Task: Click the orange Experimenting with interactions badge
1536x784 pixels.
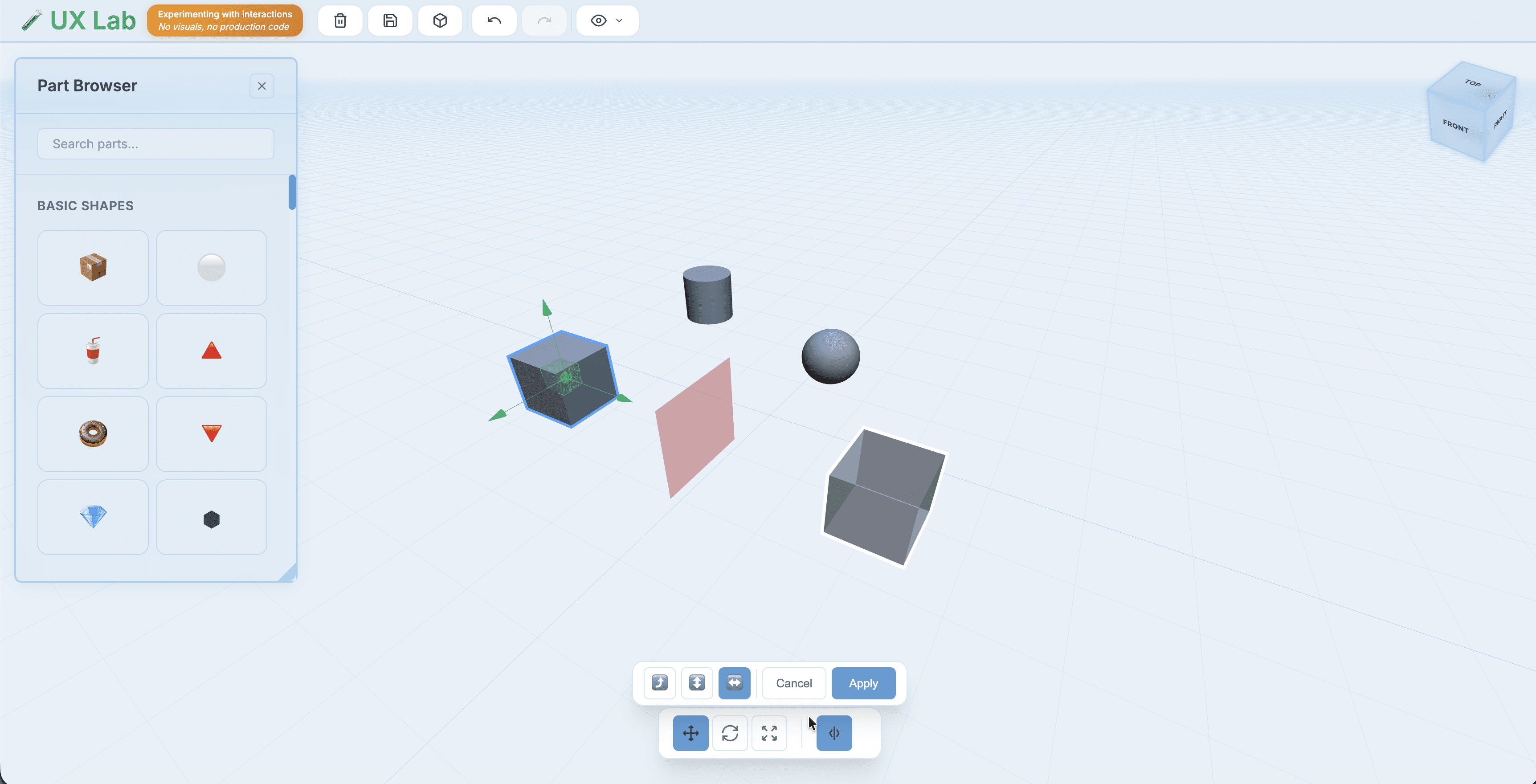Action: tap(225, 21)
